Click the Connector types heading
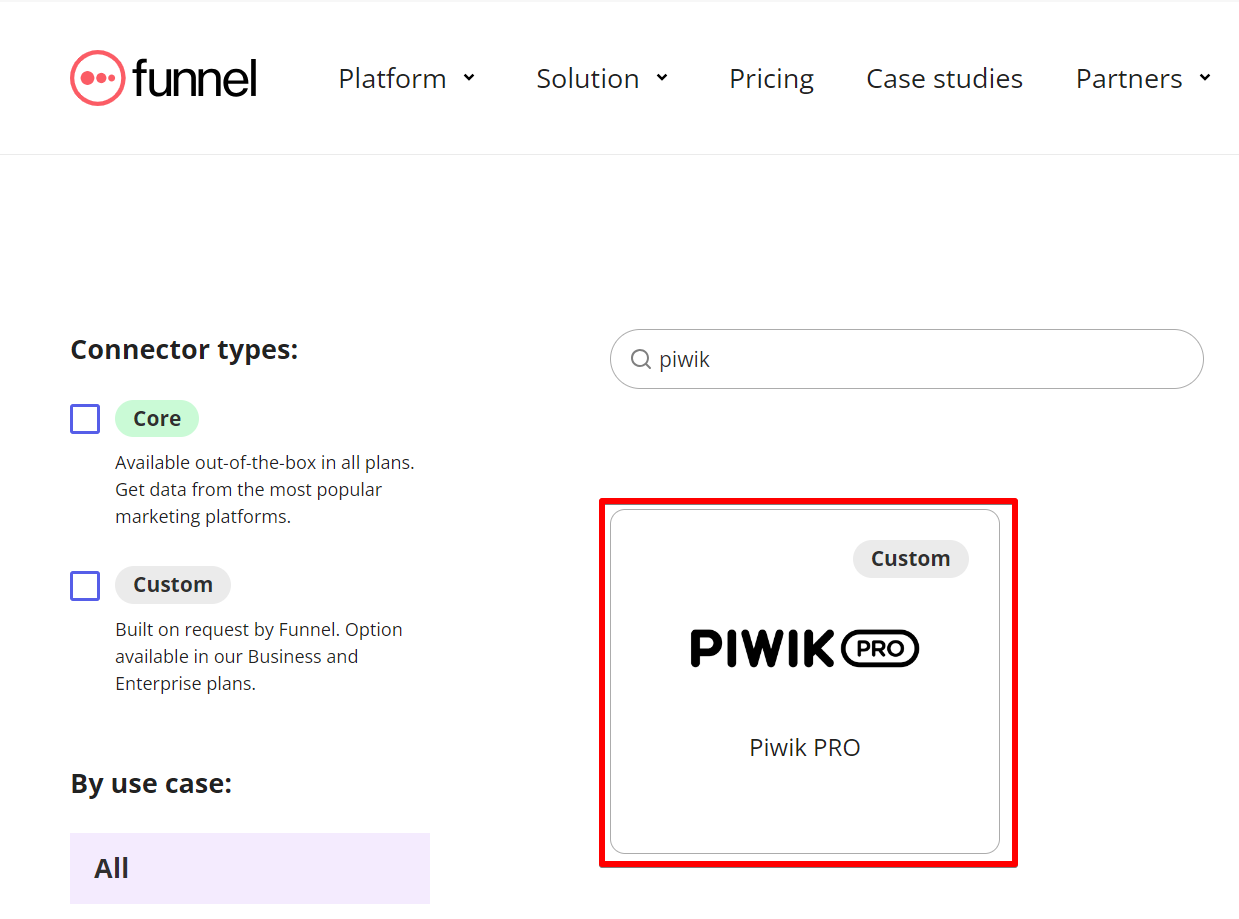Screen dimensions: 1239x919 tap(184, 349)
